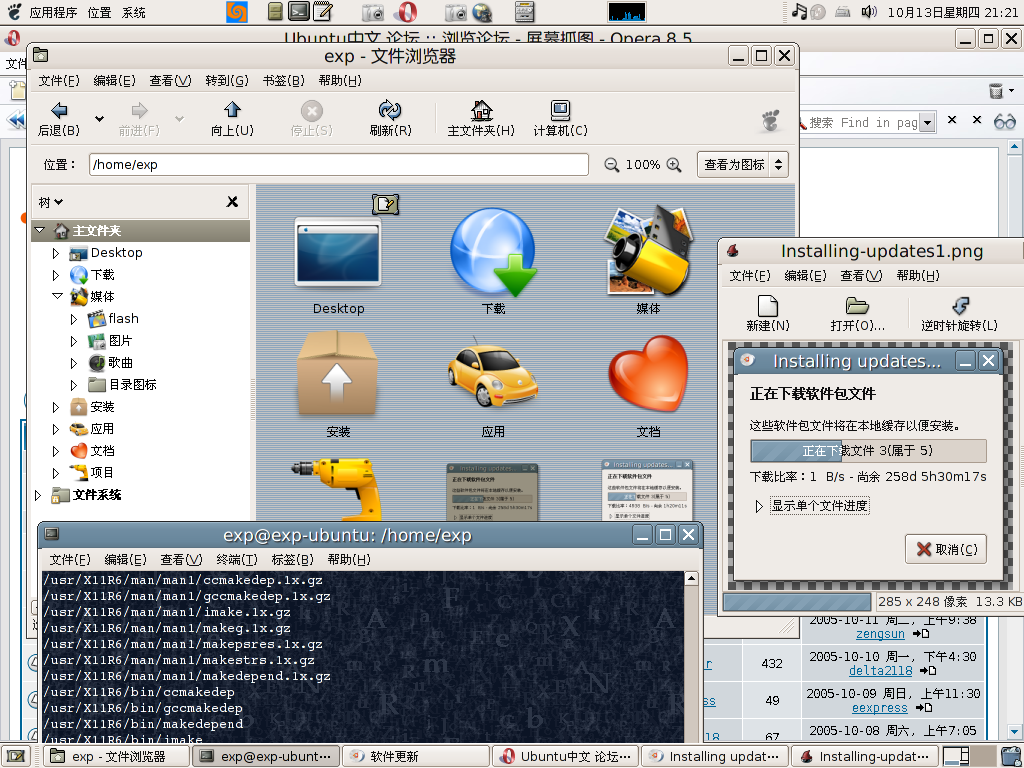
Task: Open the 标签 menu in the terminal window
Action: pos(293,560)
